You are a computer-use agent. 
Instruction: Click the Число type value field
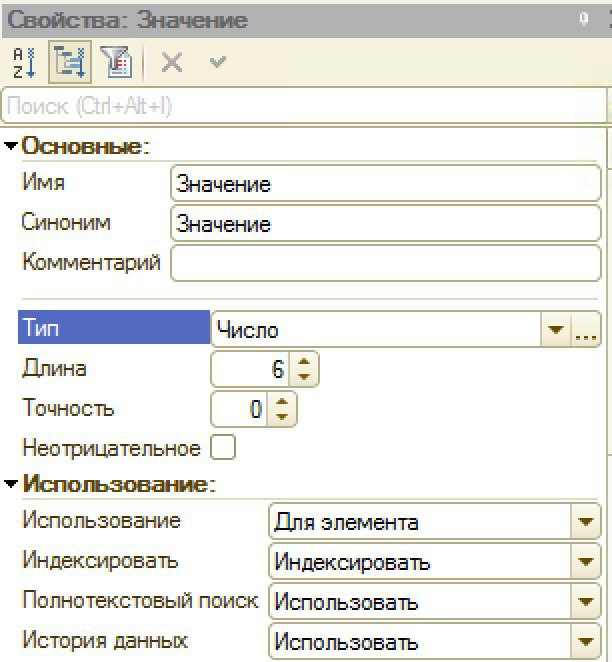pos(376,329)
